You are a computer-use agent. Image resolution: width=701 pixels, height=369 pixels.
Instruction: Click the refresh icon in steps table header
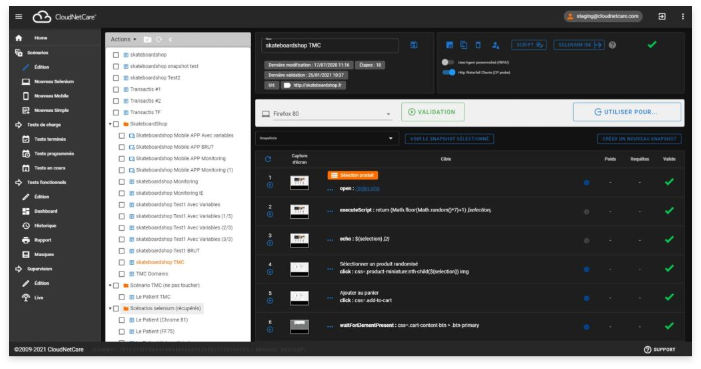pyautogui.click(x=268, y=159)
